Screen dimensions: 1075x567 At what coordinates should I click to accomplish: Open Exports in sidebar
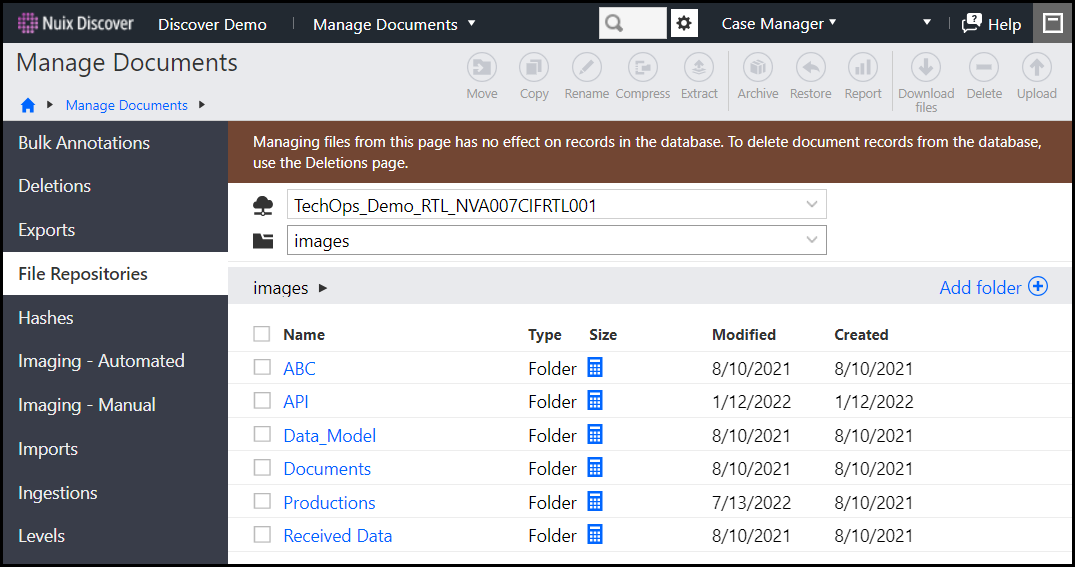pyautogui.click(x=115, y=230)
